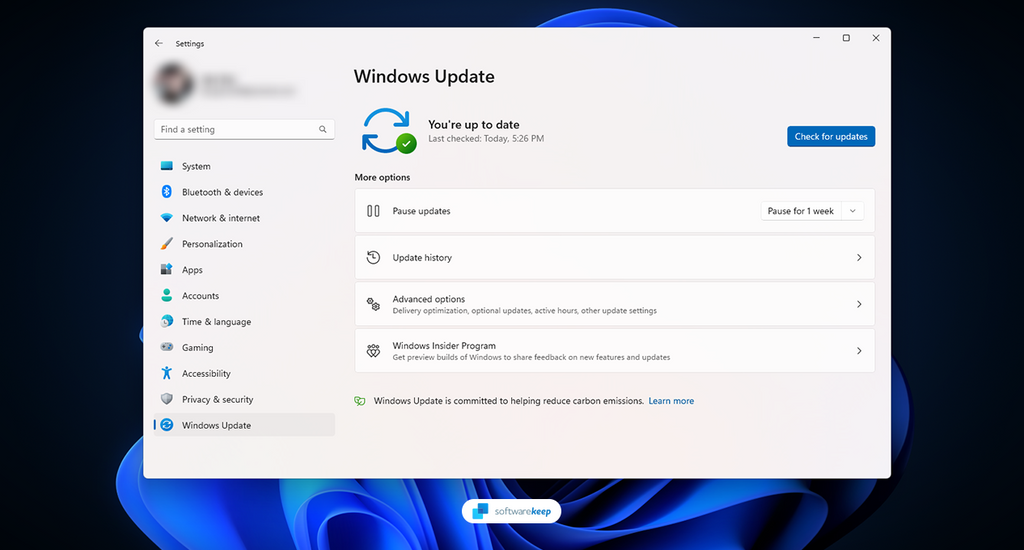Image resolution: width=1024 pixels, height=550 pixels.
Task: Click the search magnifier icon
Action: (x=323, y=129)
